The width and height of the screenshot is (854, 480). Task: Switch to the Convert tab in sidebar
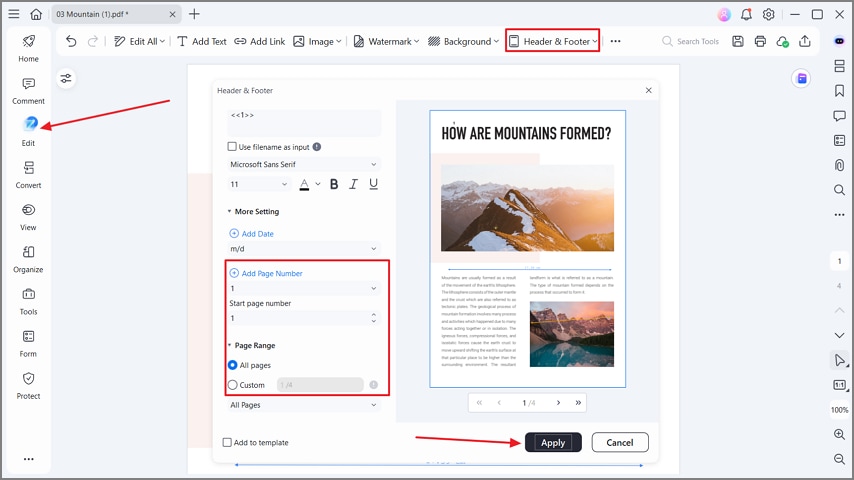tap(28, 175)
